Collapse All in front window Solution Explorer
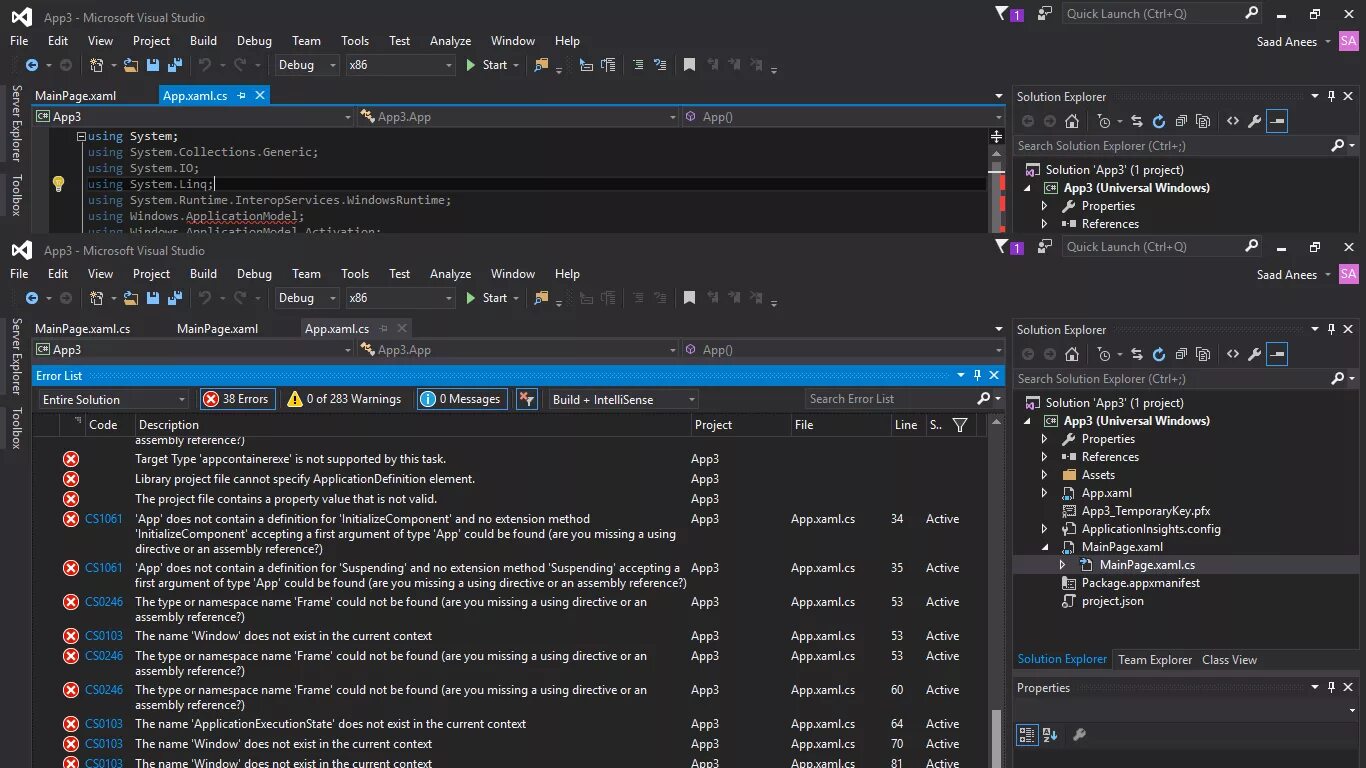The height and width of the screenshot is (768, 1366). [x=1181, y=354]
